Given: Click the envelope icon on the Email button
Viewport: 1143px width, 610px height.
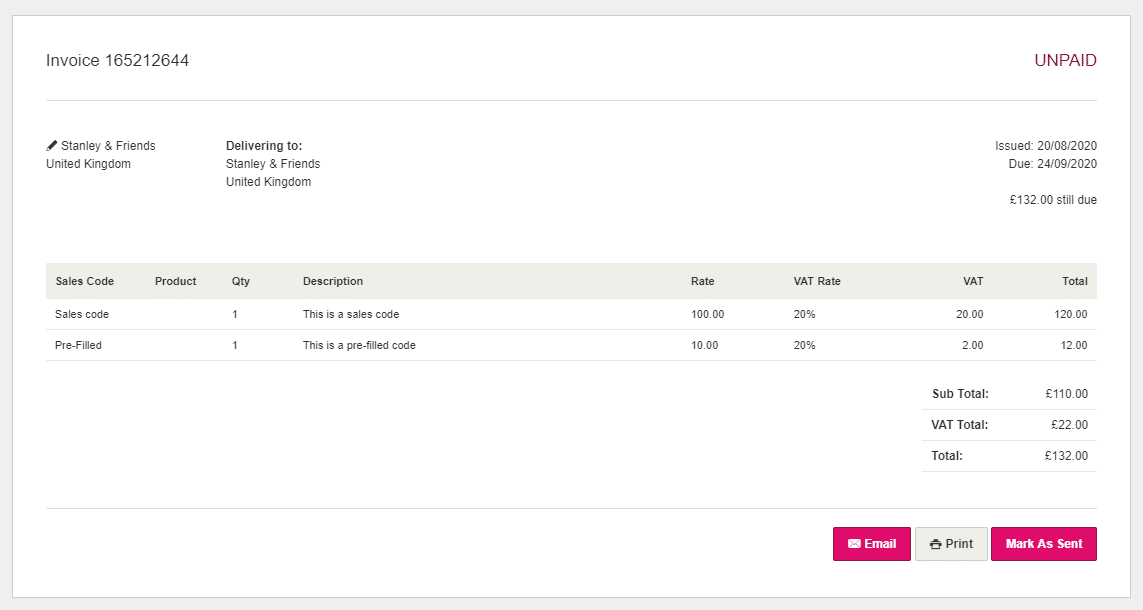Looking at the screenshot, I should (854, 544).
